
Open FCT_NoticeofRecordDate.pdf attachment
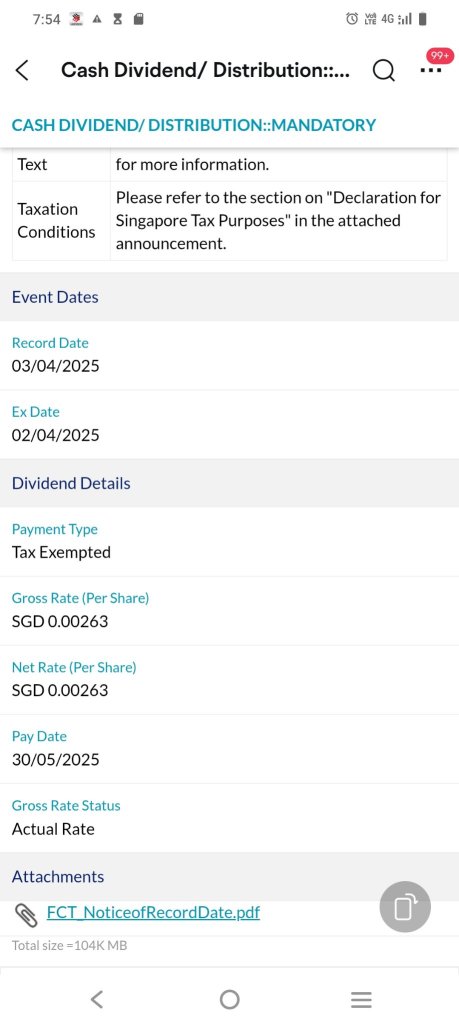153,912
